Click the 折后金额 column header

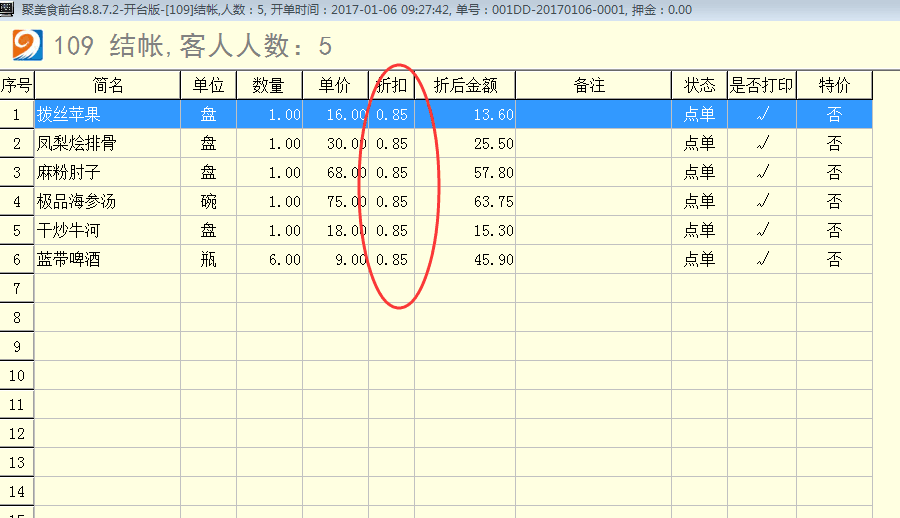click(465, 85)
